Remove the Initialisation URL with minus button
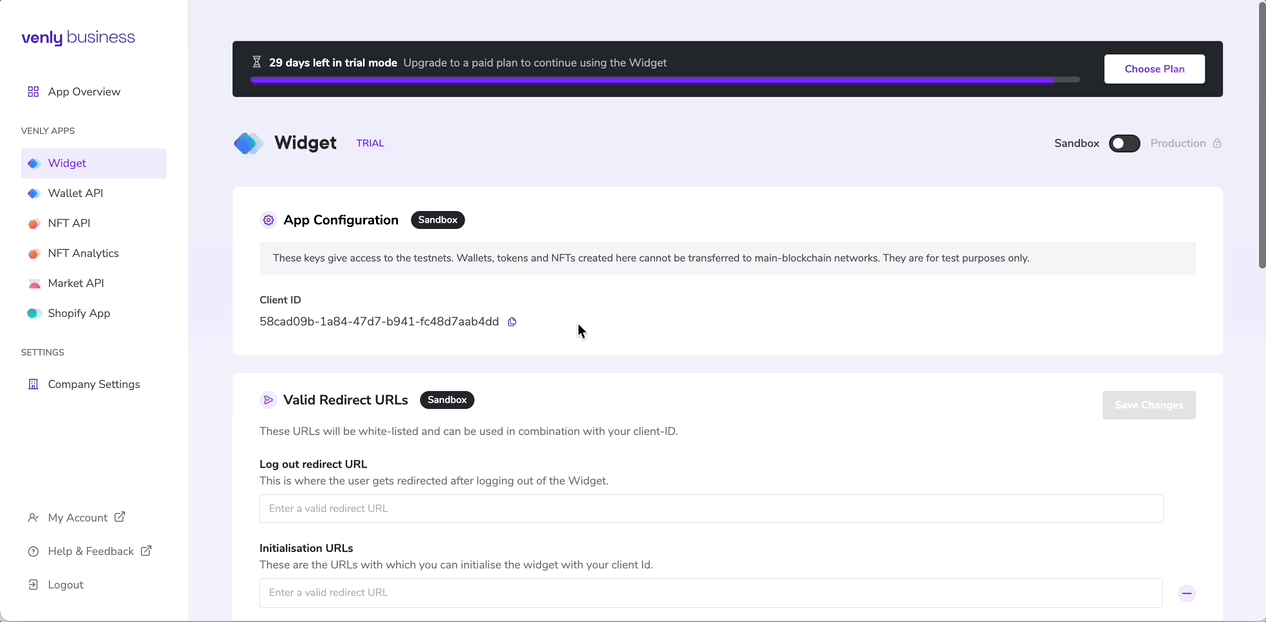1266x622 pixels. (x=1187, y=593)
